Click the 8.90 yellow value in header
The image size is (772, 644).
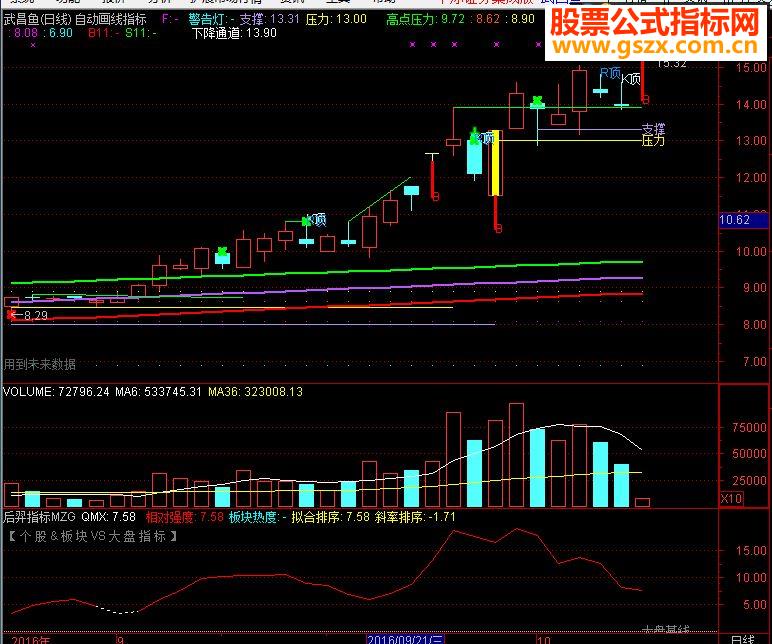[x=523, y=19]
